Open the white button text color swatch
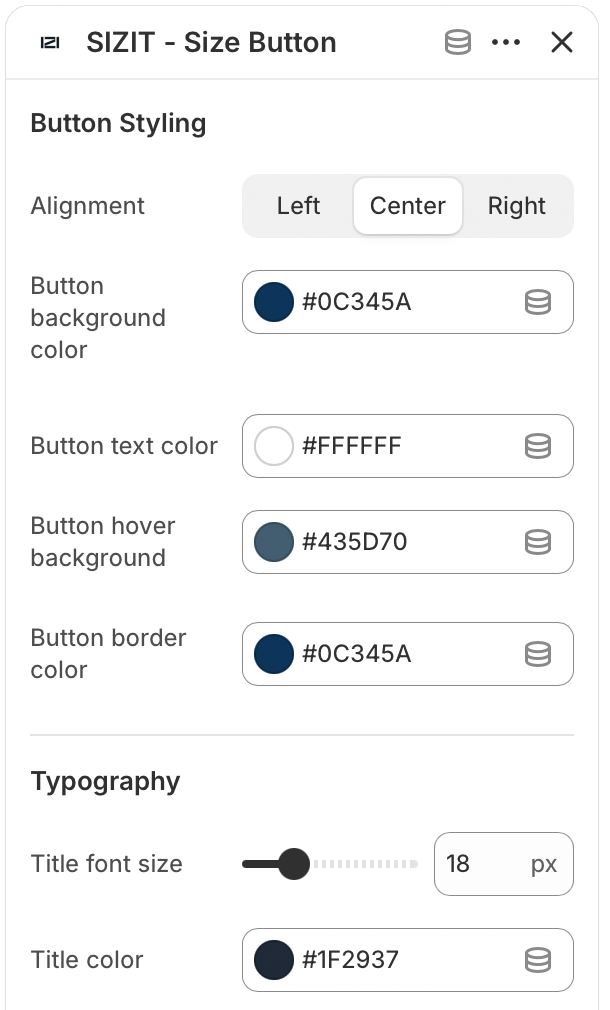Image resolution: width=610 pixels, height=1010 pixels. (274, 446)
